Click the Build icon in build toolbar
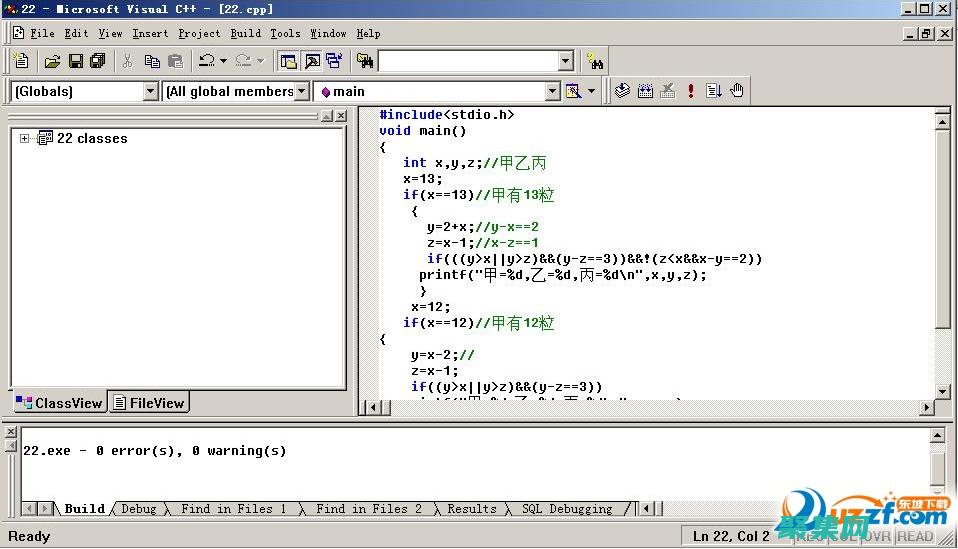Screen dimensions: 958x549 pyautogui.click(x=645, y=91)
